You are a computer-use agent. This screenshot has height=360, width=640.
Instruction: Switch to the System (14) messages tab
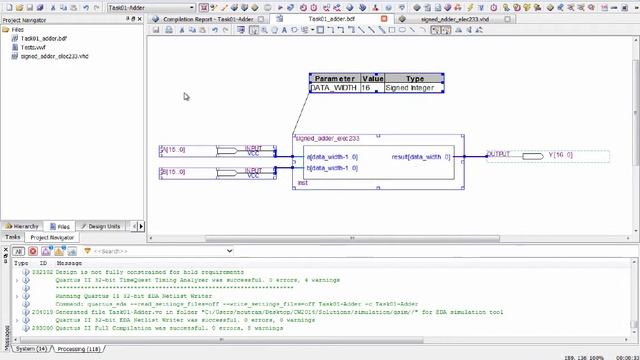click(31, 349)
